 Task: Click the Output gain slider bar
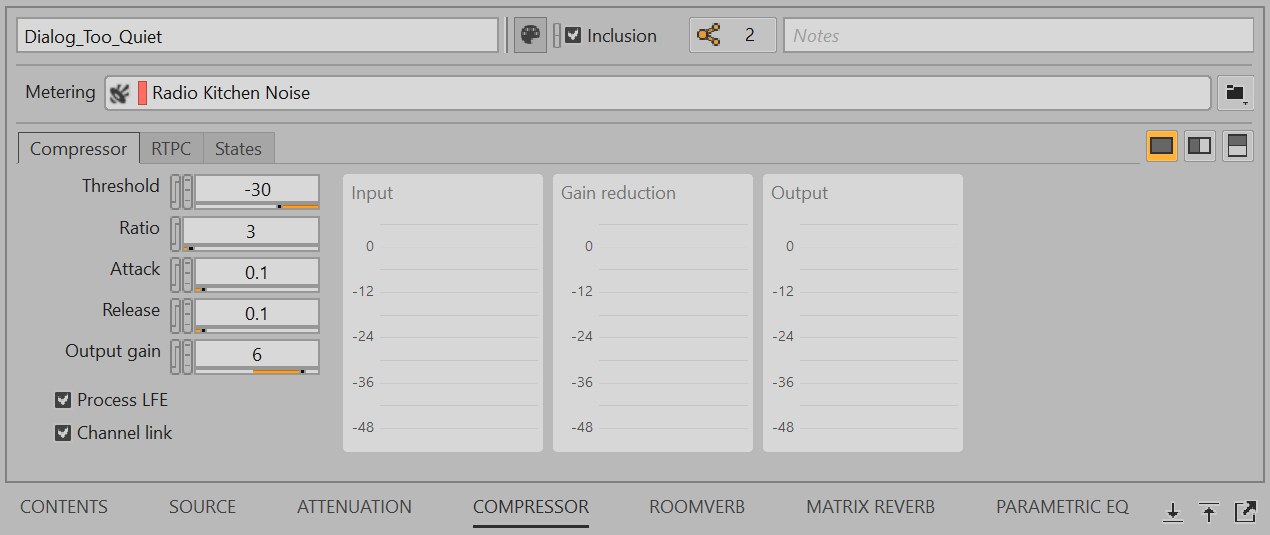[x=257, y=371]
